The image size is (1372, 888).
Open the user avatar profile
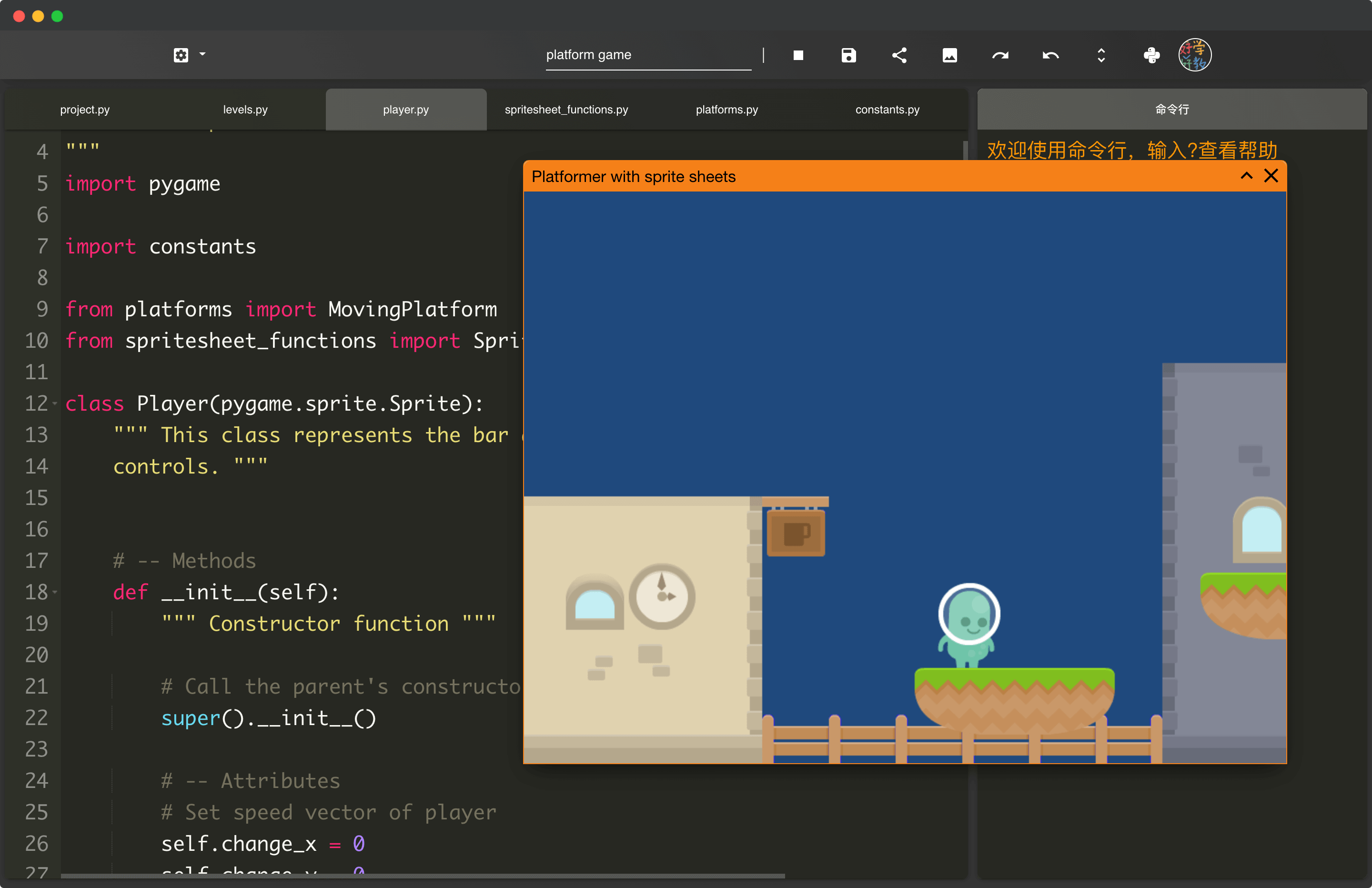click(x=1194, y=55)
